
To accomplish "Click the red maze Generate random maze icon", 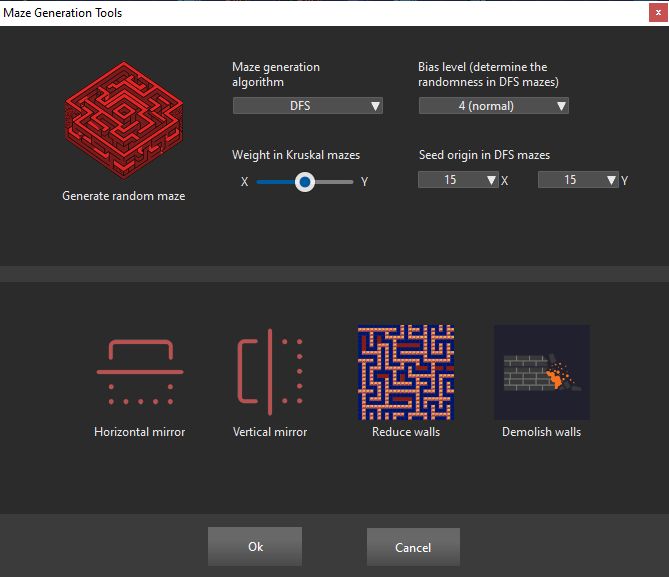I will (124, 120).
